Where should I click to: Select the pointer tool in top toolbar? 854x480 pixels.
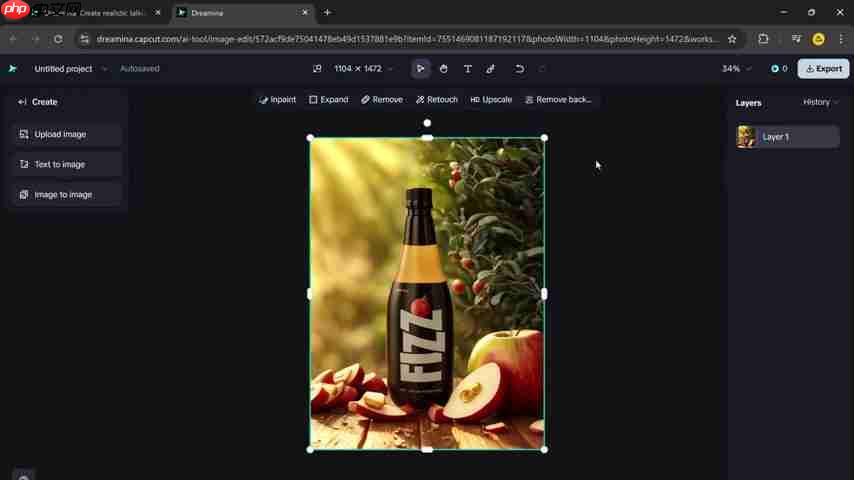click(420, 69)
